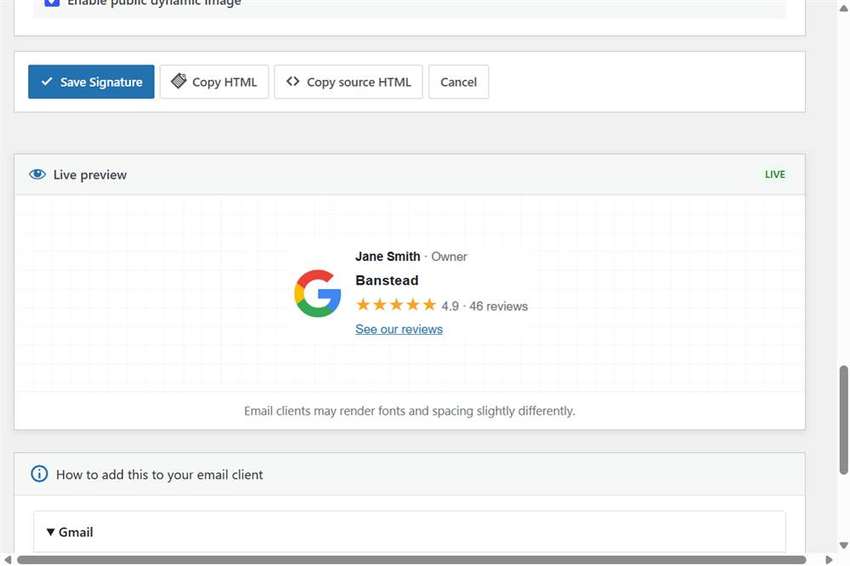Click the Owner job title text

[x=449, y=256]
